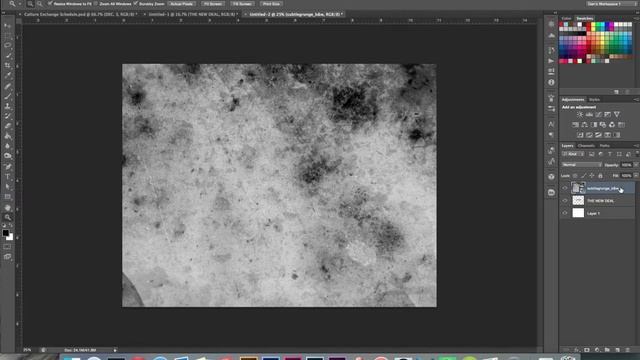Open the Fill slider dropdown arrow
Viewport: 640px width, 360px height.
tap(636, 176)
